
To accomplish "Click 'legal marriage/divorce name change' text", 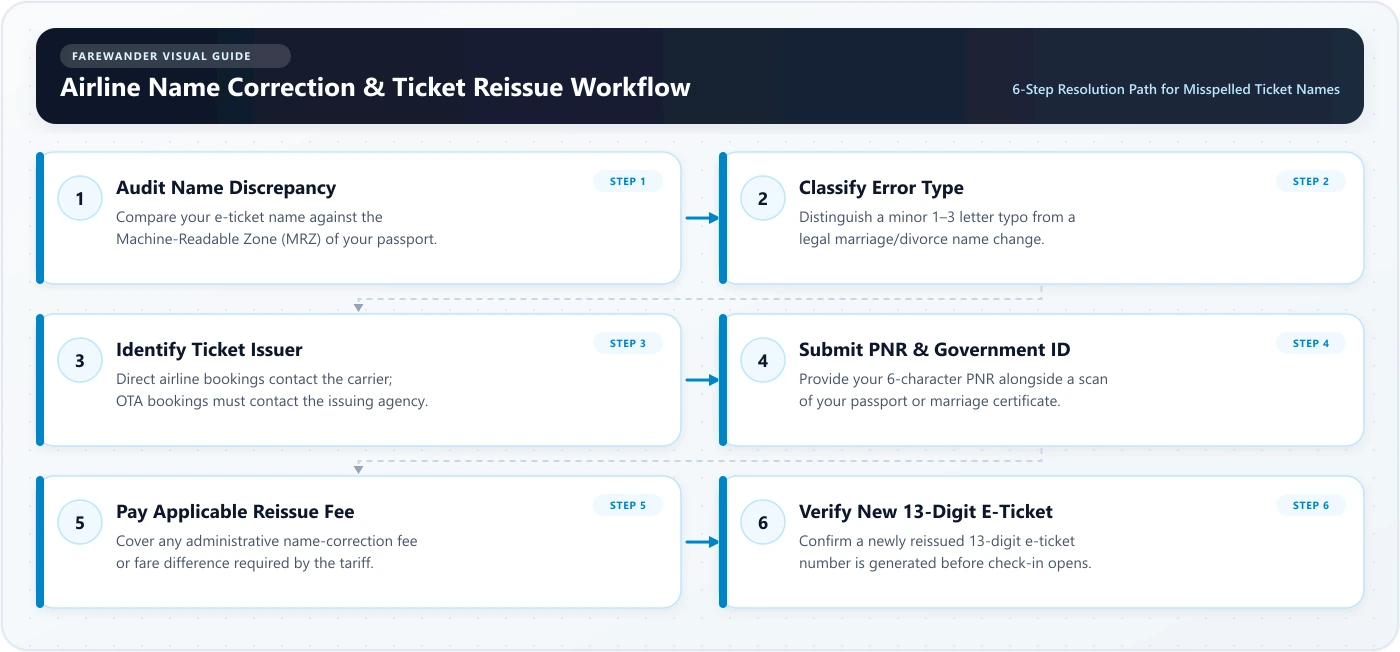I will click(x=921, y=239).
